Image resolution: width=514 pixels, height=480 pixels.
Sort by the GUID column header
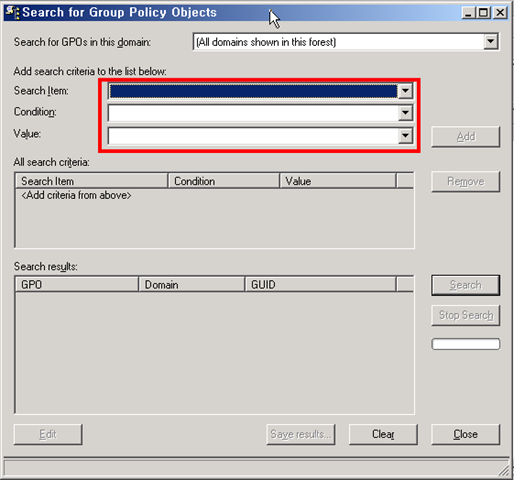point(321,285)
